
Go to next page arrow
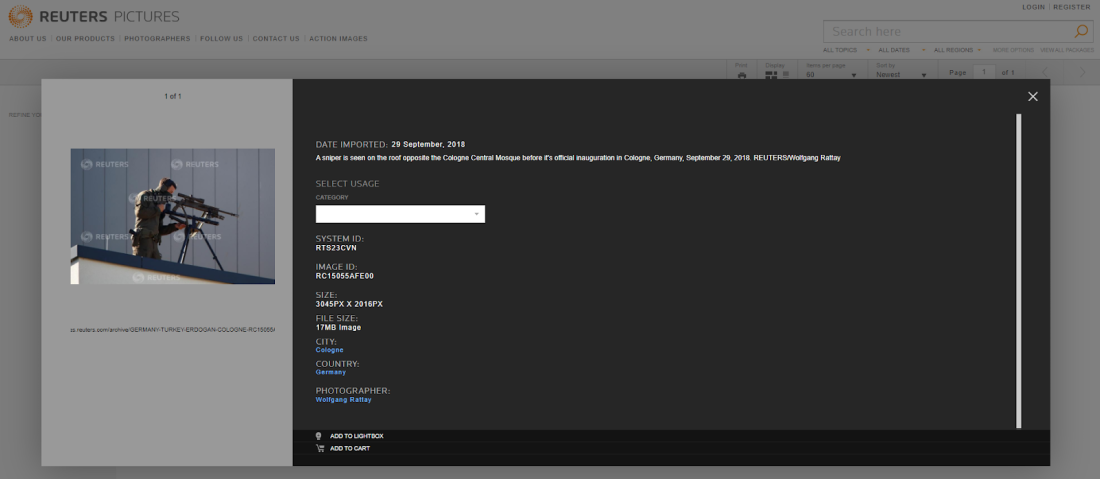(1083, 72)
